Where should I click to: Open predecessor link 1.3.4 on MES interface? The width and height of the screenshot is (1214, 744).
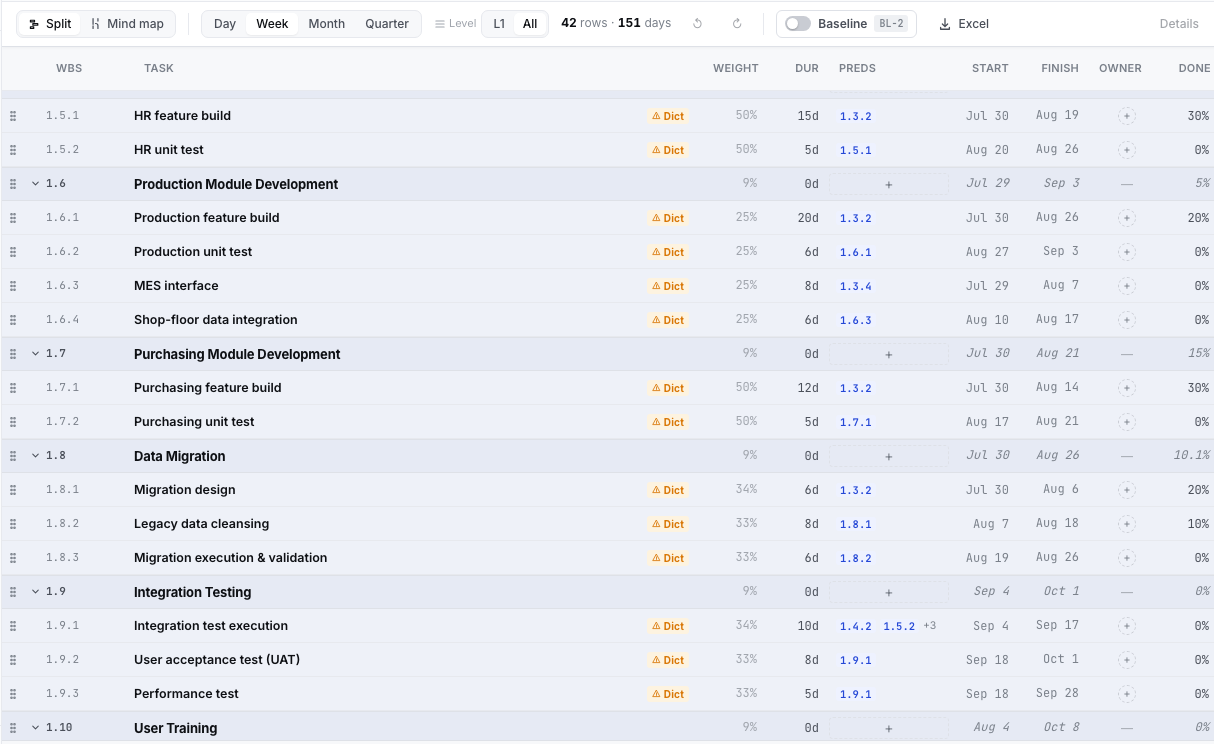pos(856,286)
